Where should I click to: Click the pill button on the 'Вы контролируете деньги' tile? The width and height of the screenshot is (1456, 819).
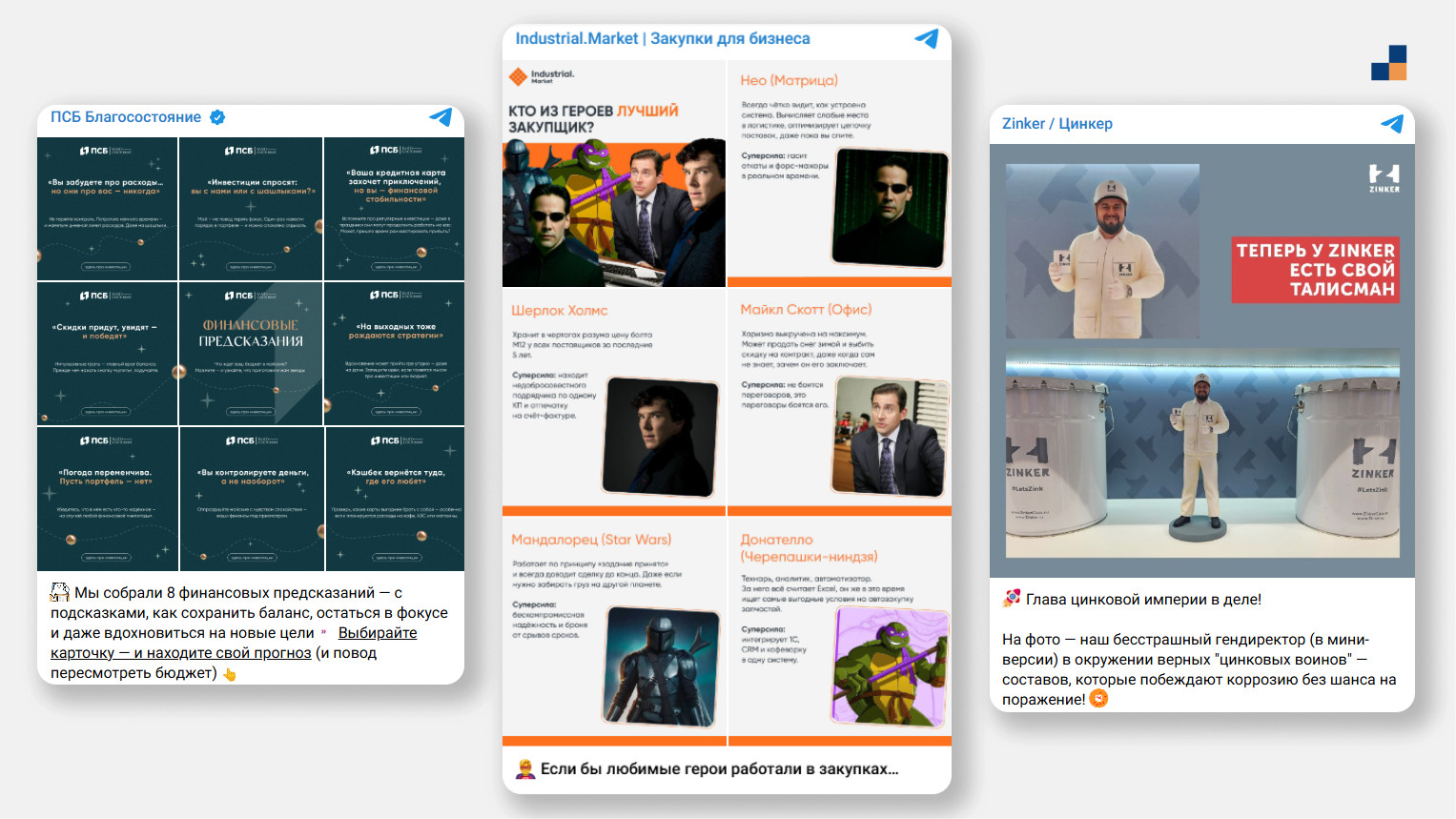(251, 557)
